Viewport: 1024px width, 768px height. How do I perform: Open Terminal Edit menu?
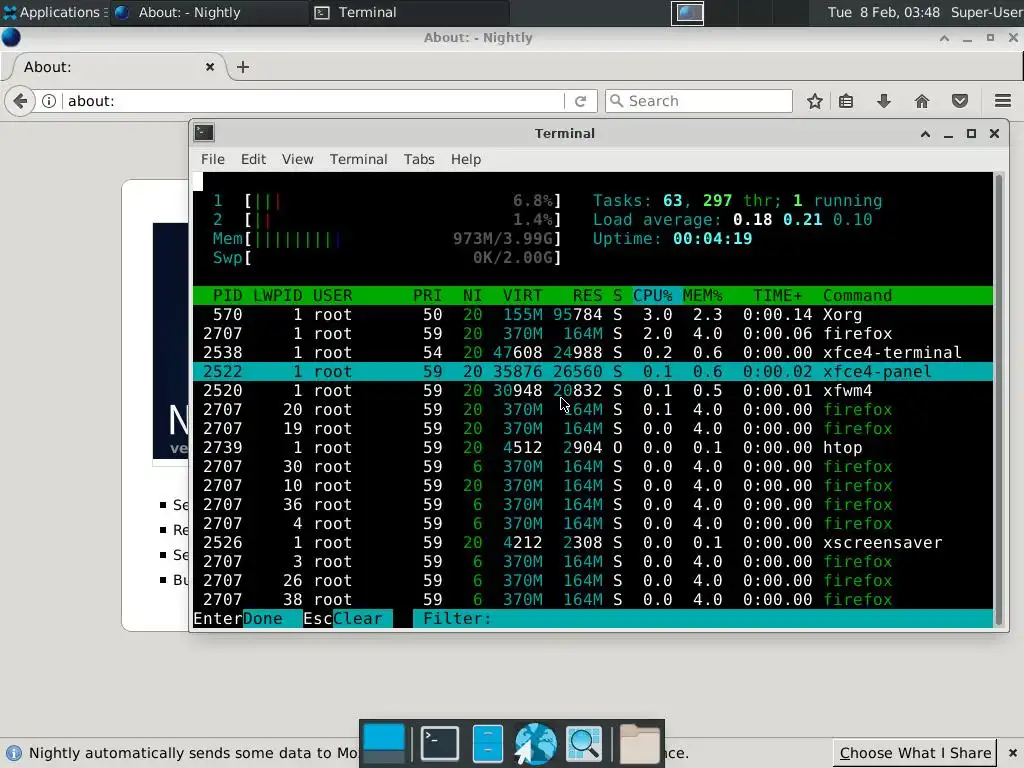[x=253, y=159]
